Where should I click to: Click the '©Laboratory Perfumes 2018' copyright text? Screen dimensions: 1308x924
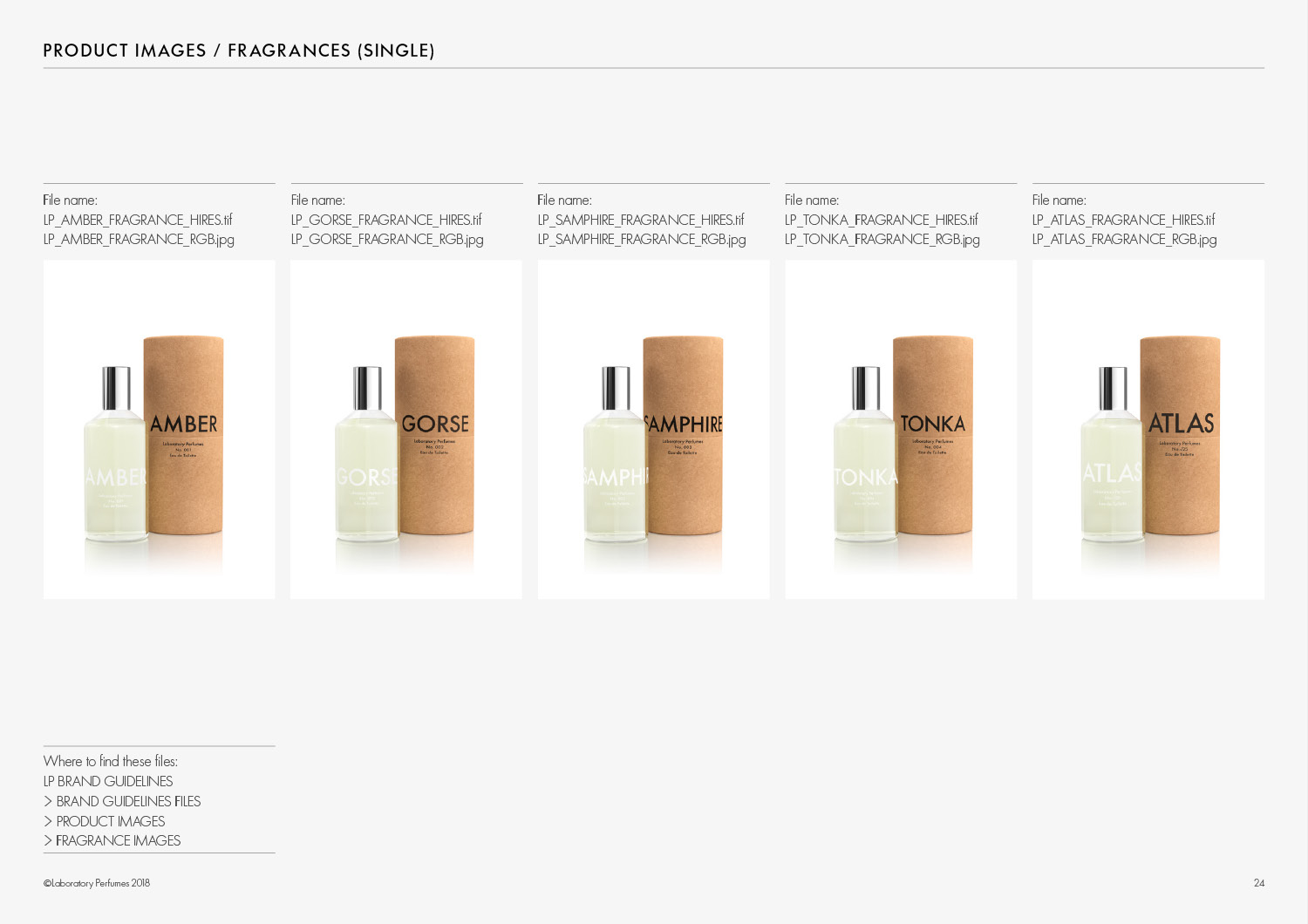(97, 883)
